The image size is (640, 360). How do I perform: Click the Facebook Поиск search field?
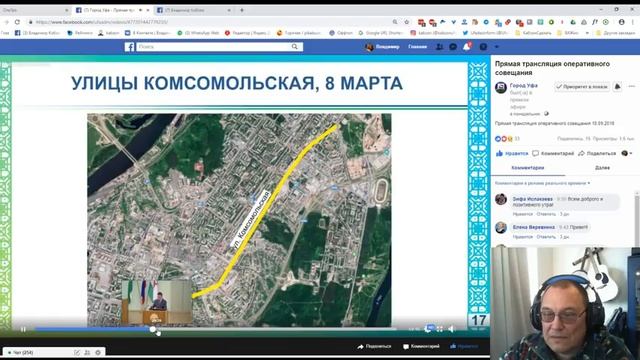tap(212, 47)
